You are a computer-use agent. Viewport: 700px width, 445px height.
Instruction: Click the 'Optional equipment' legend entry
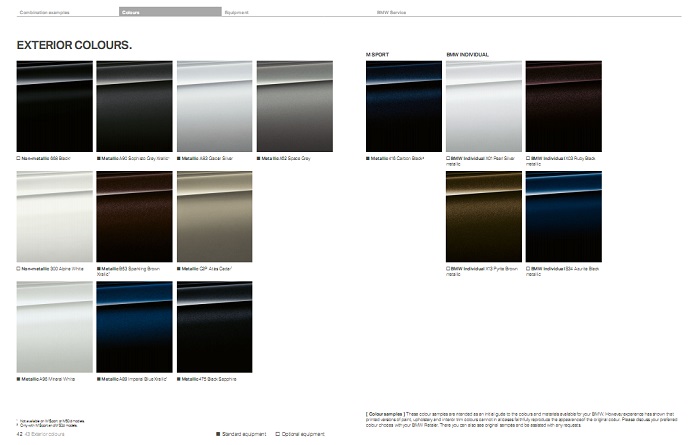point(300,434)
